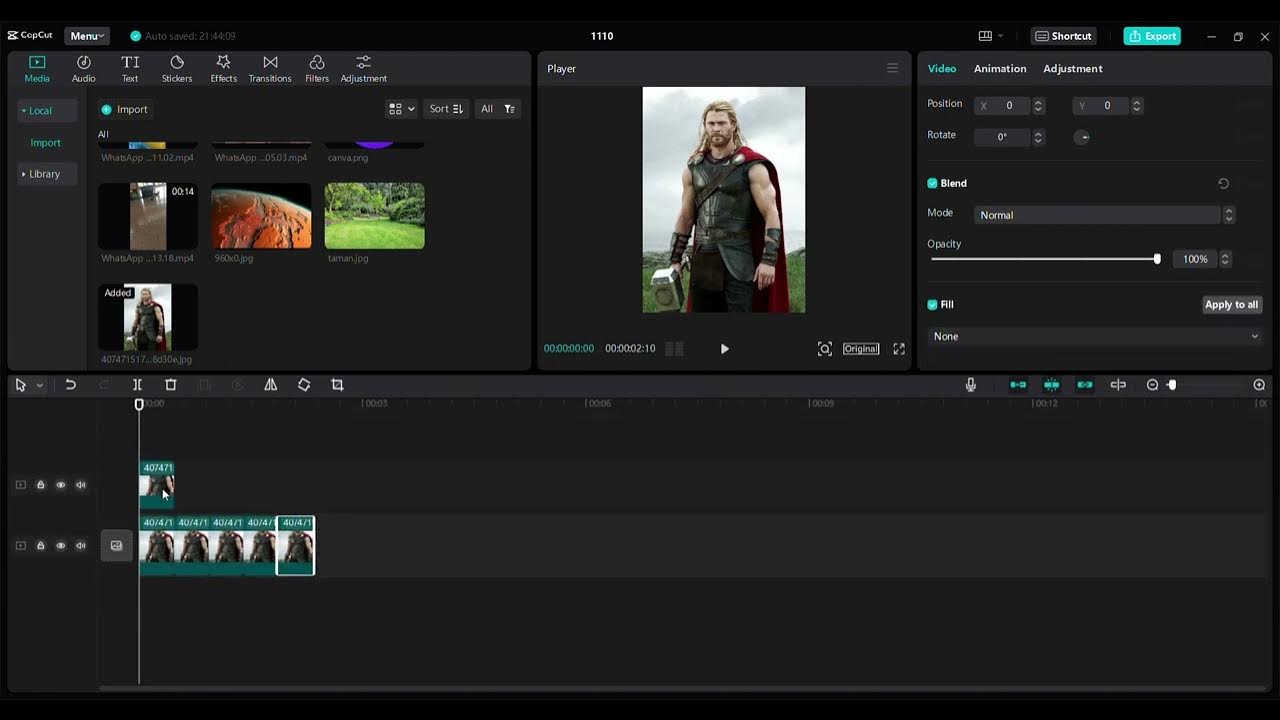1280x720 pixels.
Task: Click Import in the left sidebar
Action: pos(45,143)
